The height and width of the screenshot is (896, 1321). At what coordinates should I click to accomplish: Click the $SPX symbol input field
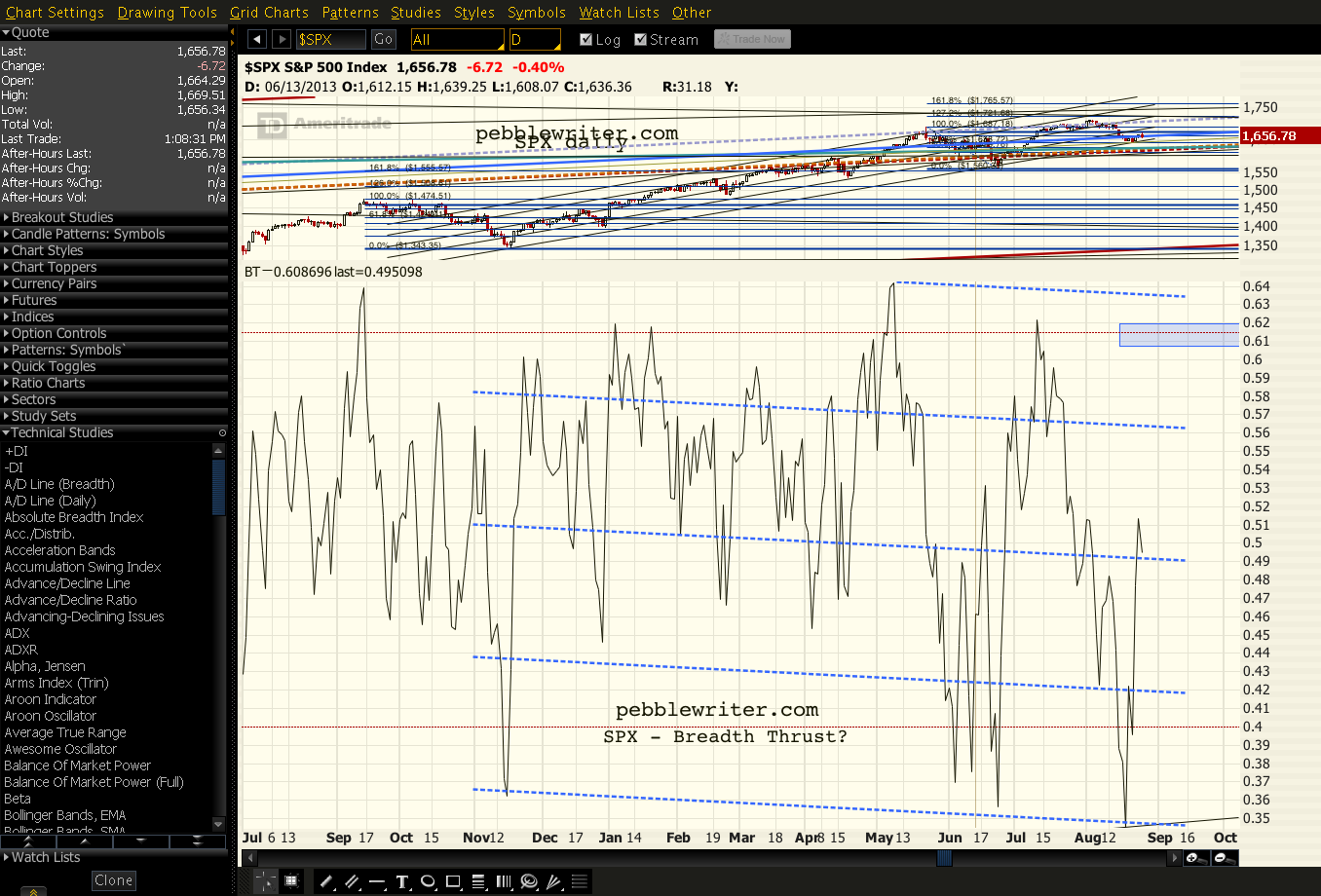pyautogui.click(x=332, y=39)
